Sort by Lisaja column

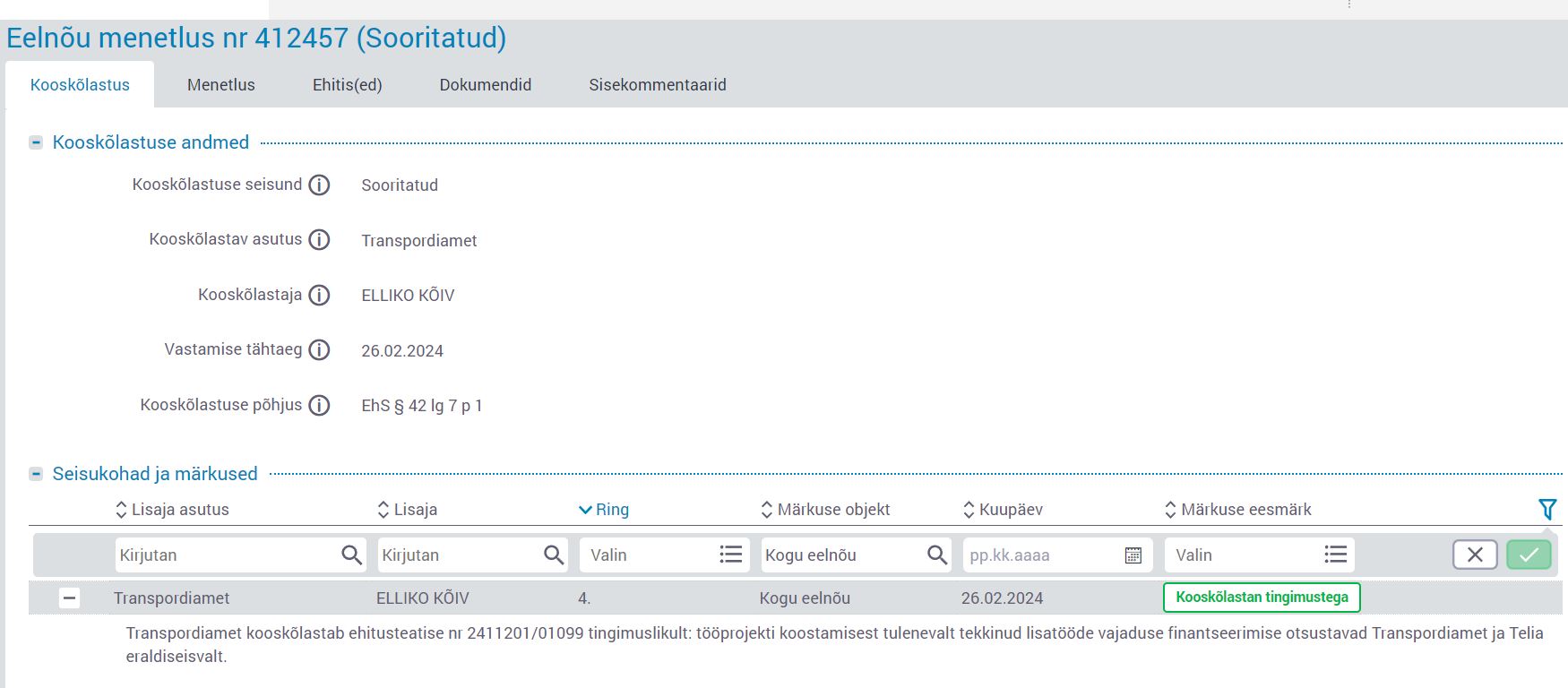click(x=408, y=510)
